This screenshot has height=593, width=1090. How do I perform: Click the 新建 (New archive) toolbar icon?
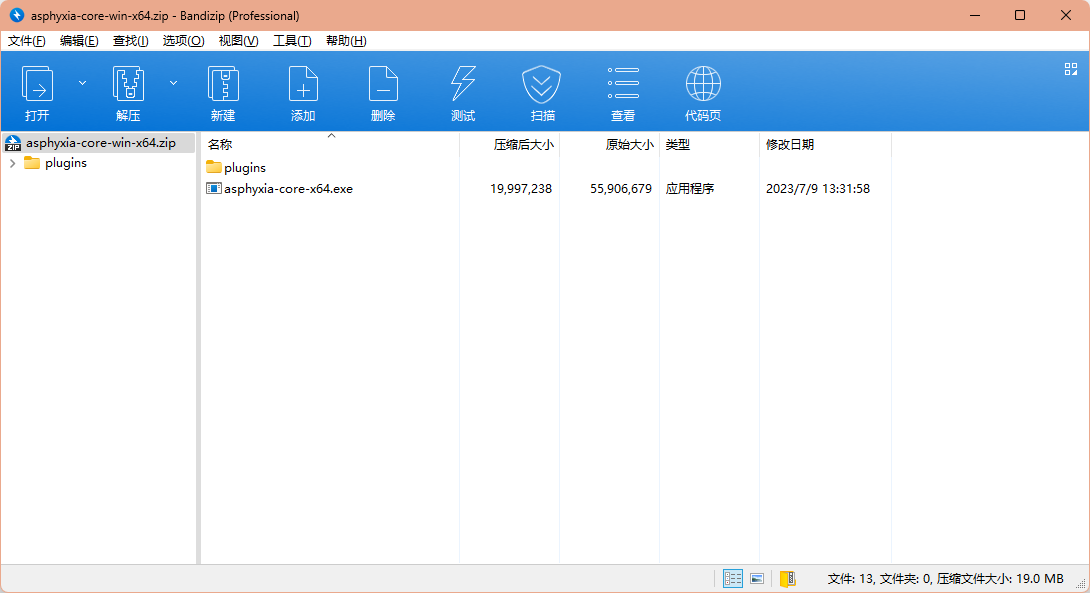click(x=223, y=92)
